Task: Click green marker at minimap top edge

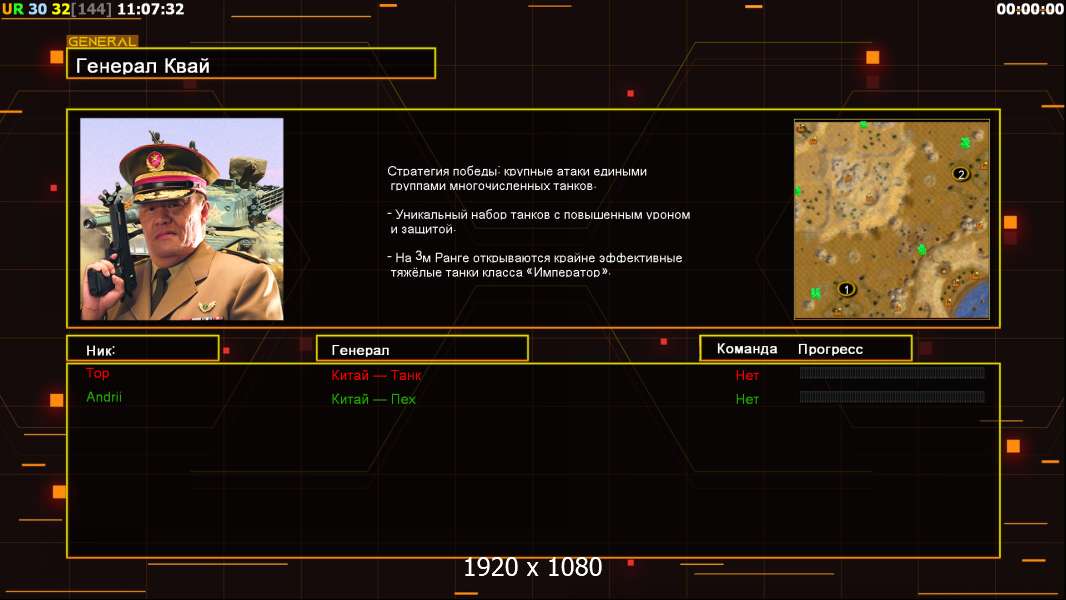Action: (x=863, y=125)
